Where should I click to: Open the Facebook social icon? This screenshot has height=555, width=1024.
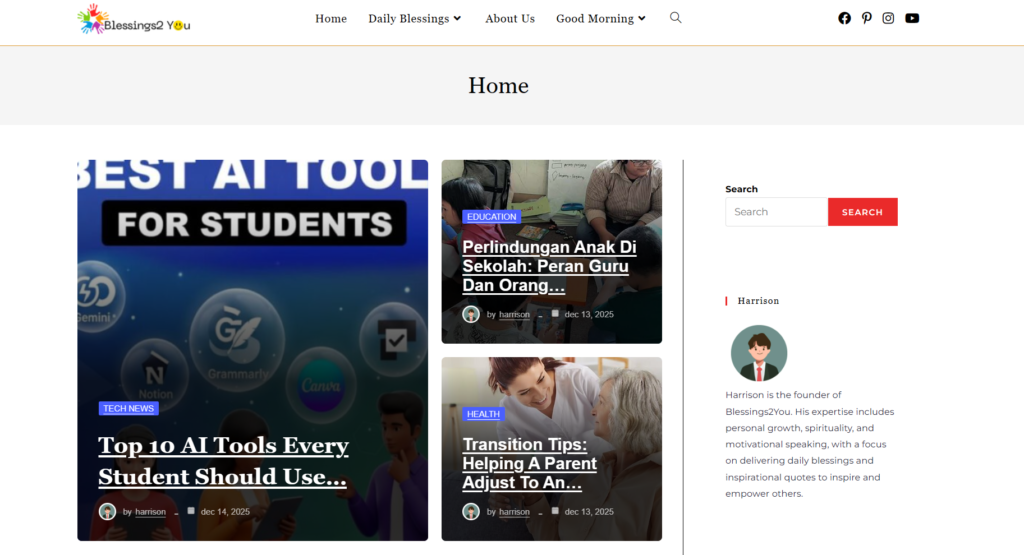[844, 18]
